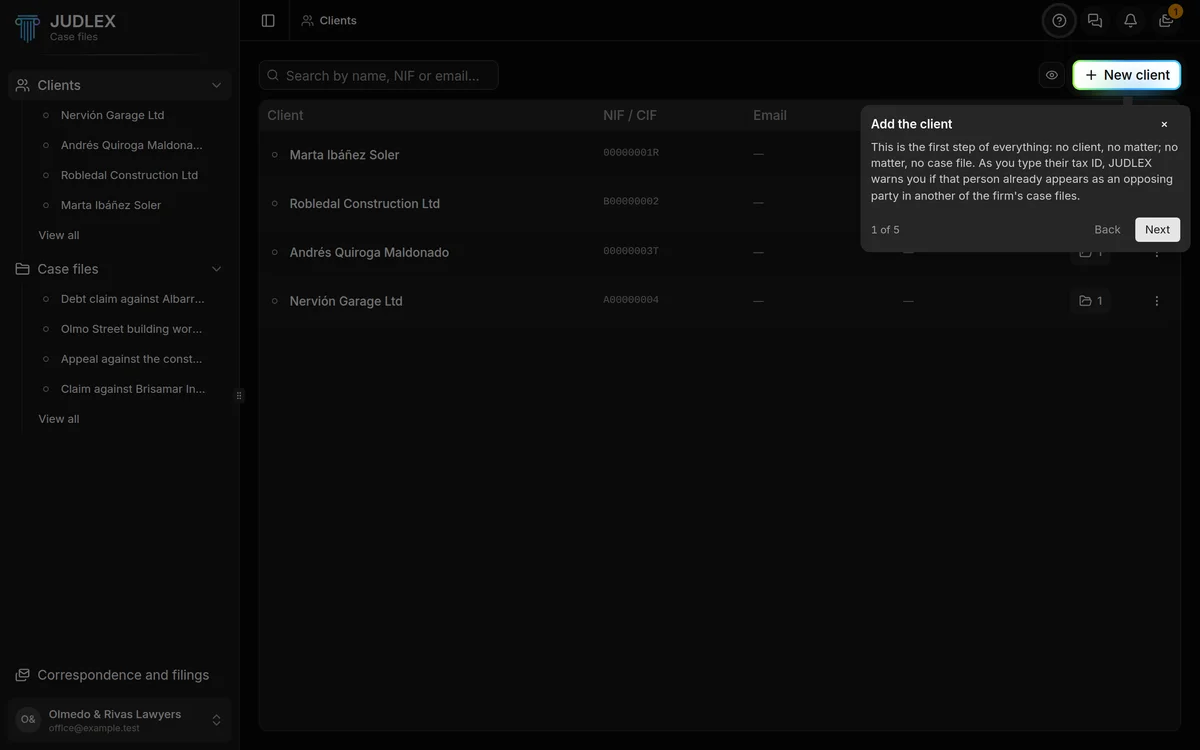Open the Clients section in sidebar
This screenshot has height=750, width=1200.
tap(119, 85)
